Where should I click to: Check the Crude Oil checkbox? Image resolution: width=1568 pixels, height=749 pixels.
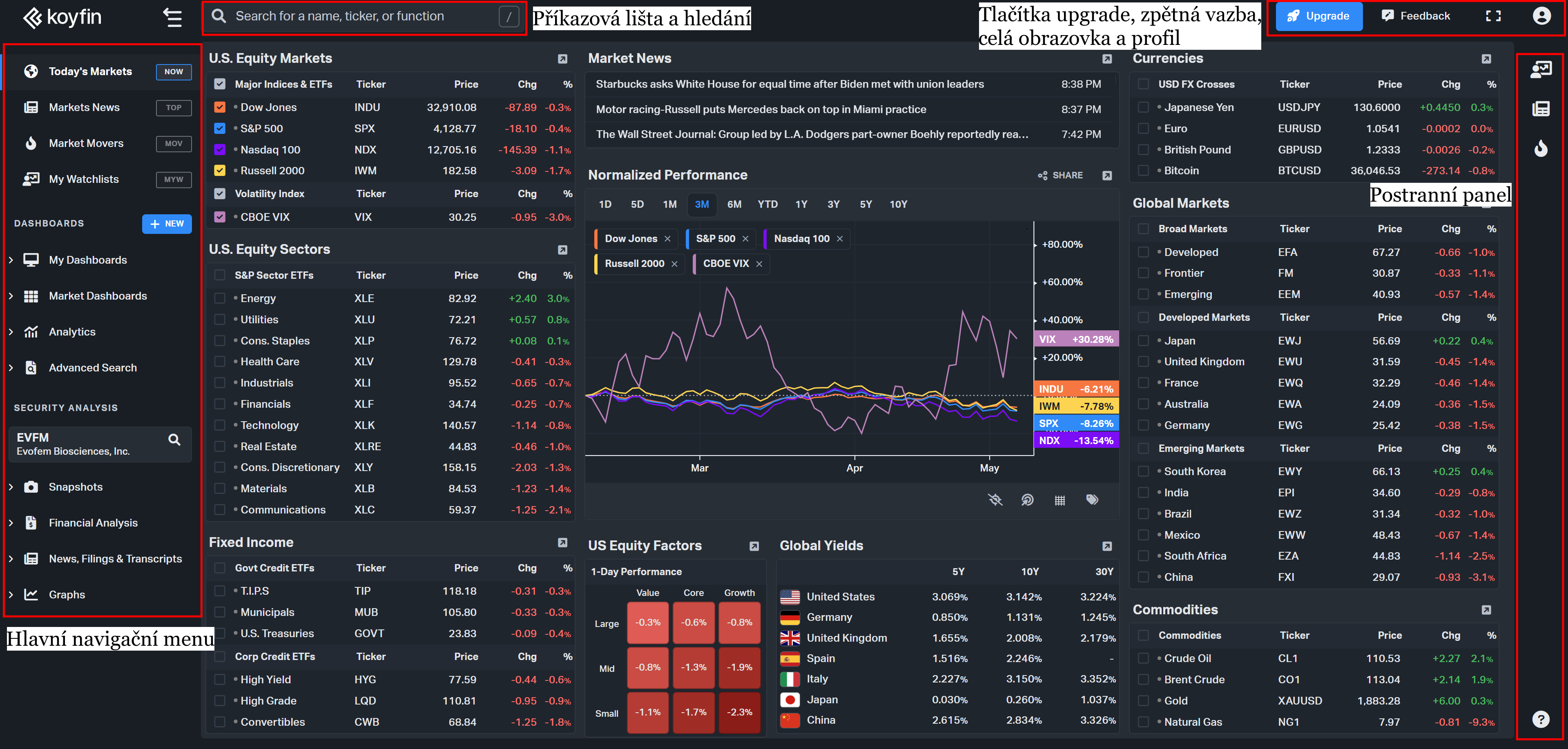point(1144,658)
